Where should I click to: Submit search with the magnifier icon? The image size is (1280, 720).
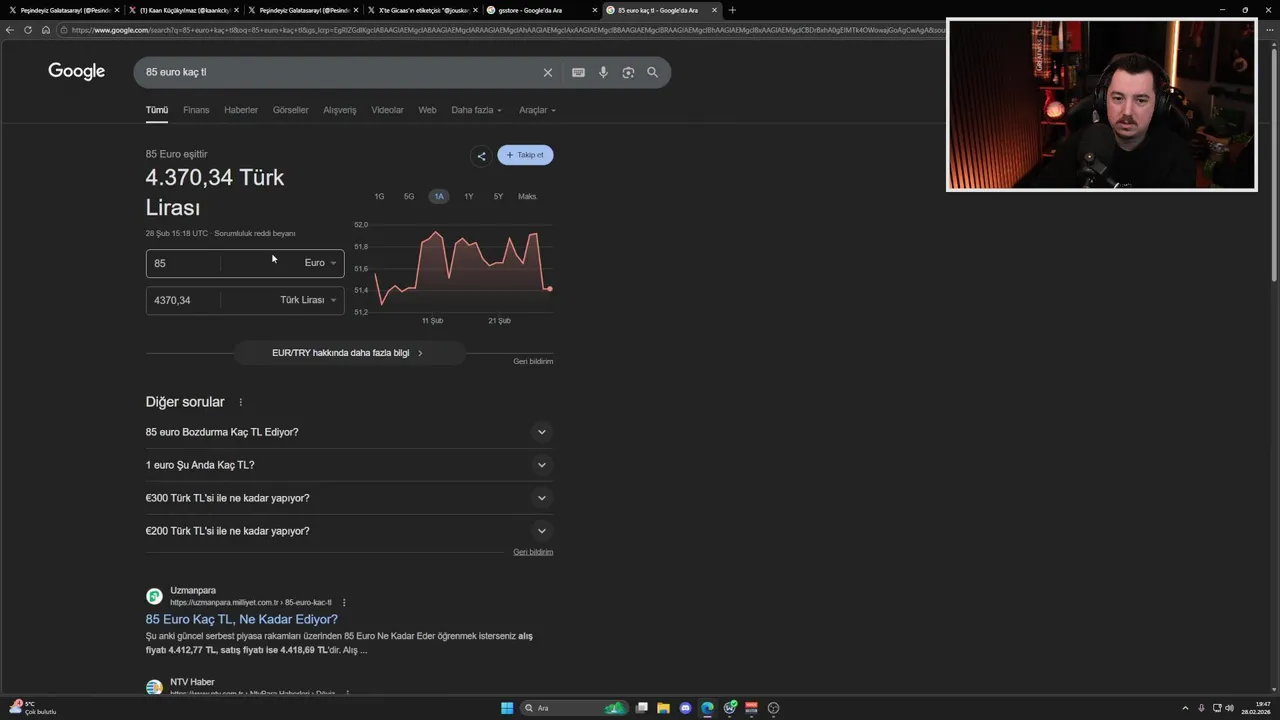click(x=652, y=72)
